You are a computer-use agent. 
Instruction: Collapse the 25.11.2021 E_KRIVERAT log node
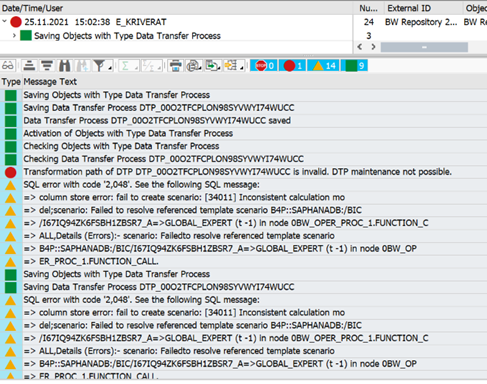(4, 22)
